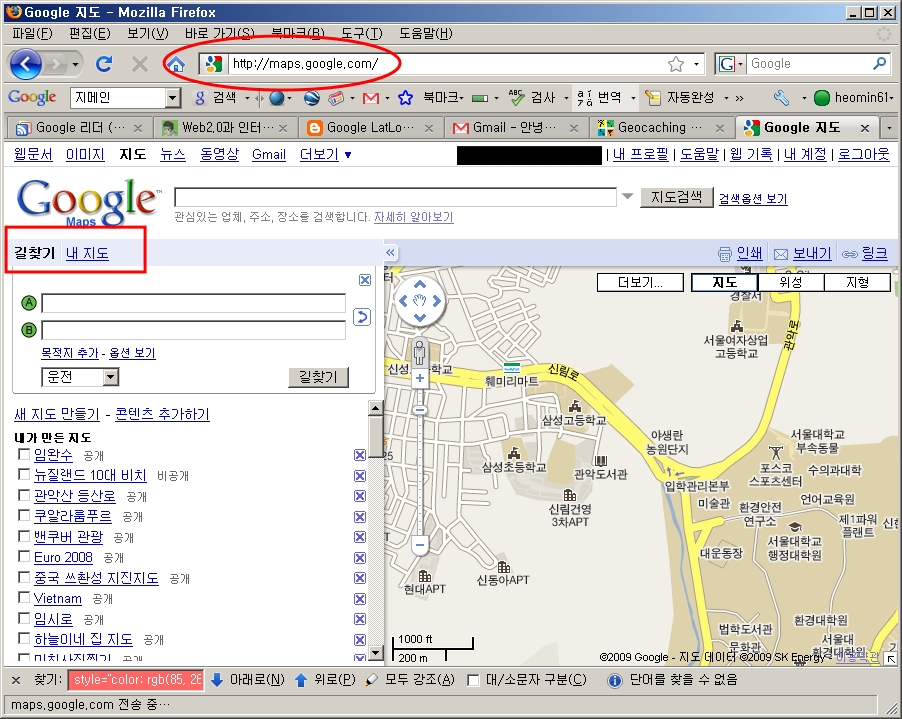Open the address bar history dropdown arrow

[697, 64]
